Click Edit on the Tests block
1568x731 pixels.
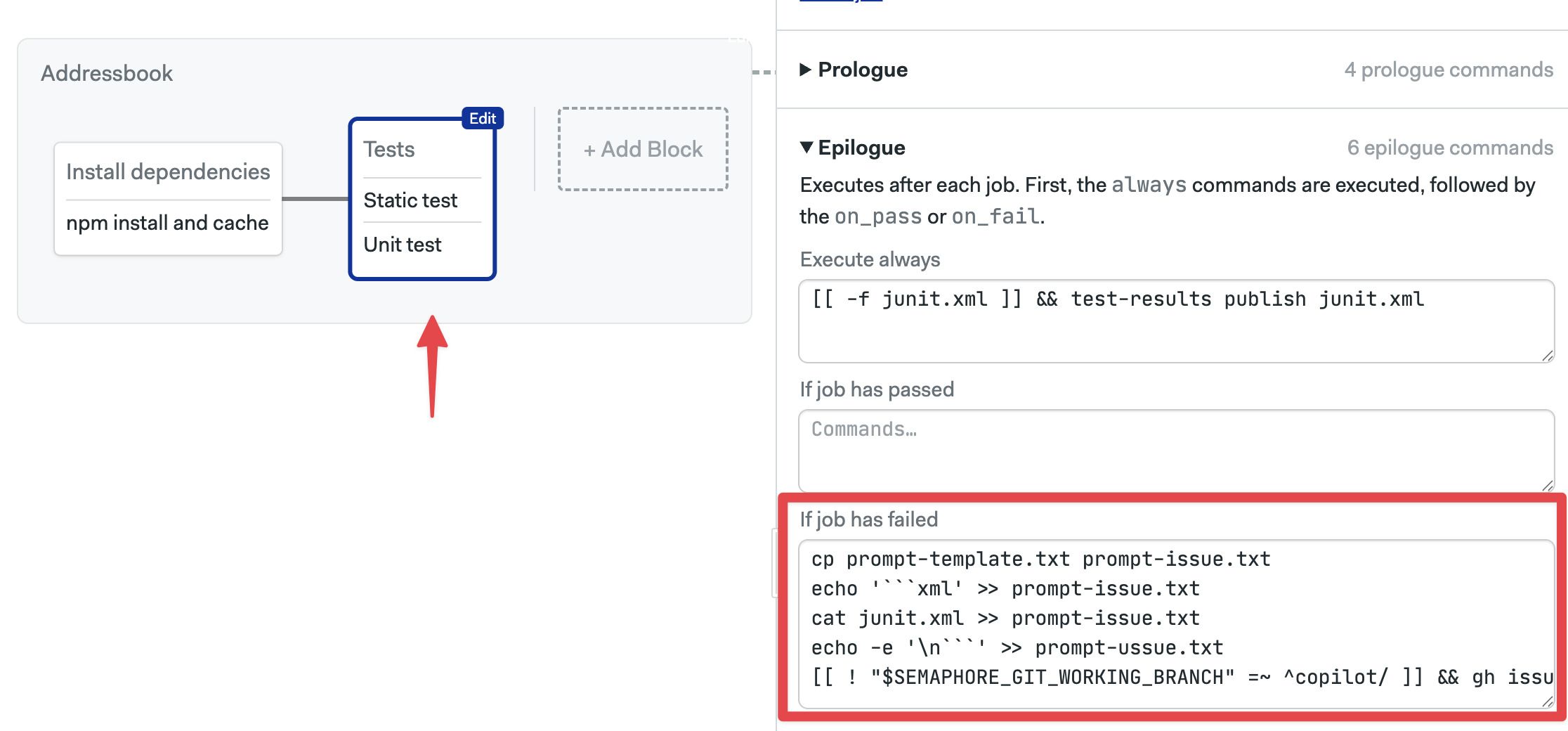[x=482, y=118]
